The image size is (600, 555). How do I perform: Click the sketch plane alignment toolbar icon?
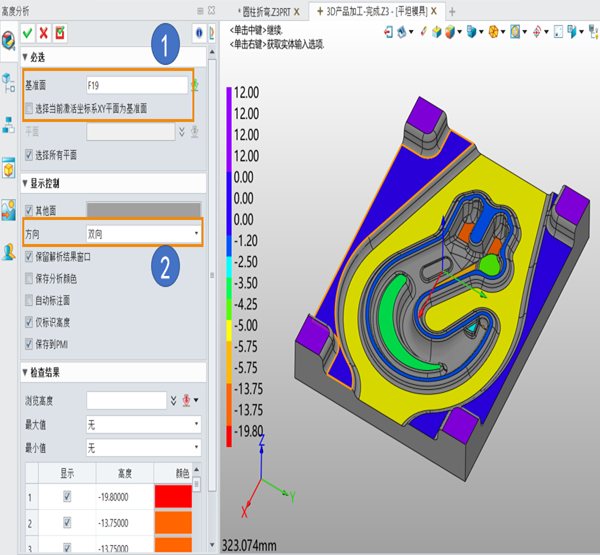(401, 32)
